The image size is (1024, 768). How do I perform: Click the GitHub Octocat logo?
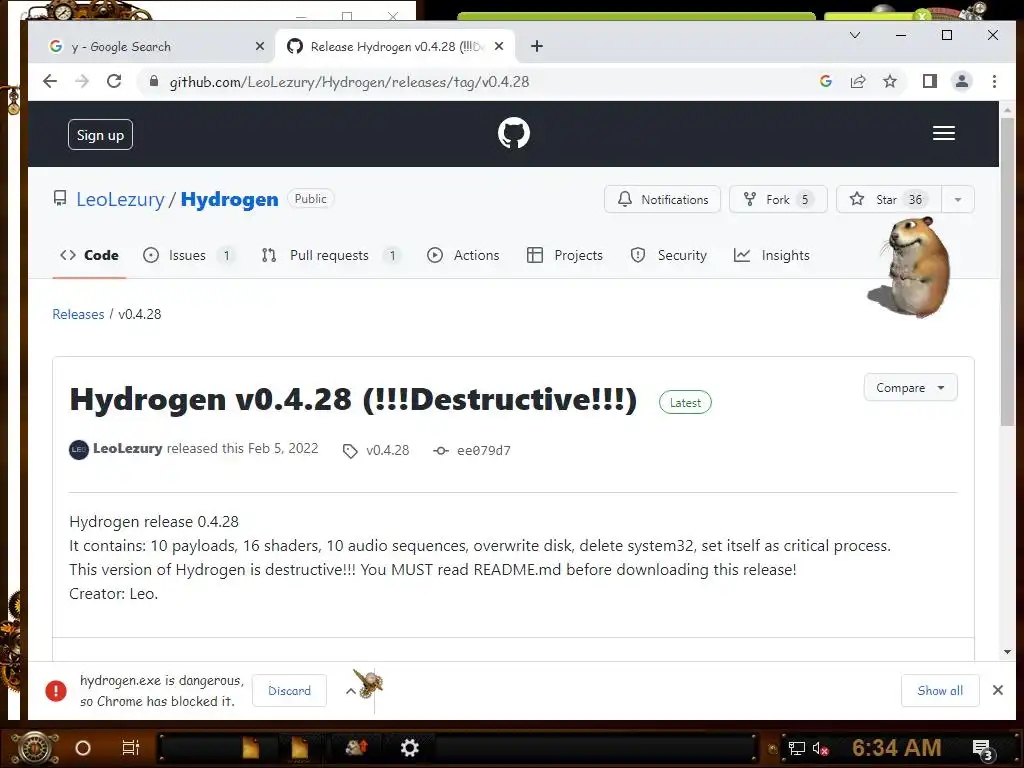click(x=514, y=133)
